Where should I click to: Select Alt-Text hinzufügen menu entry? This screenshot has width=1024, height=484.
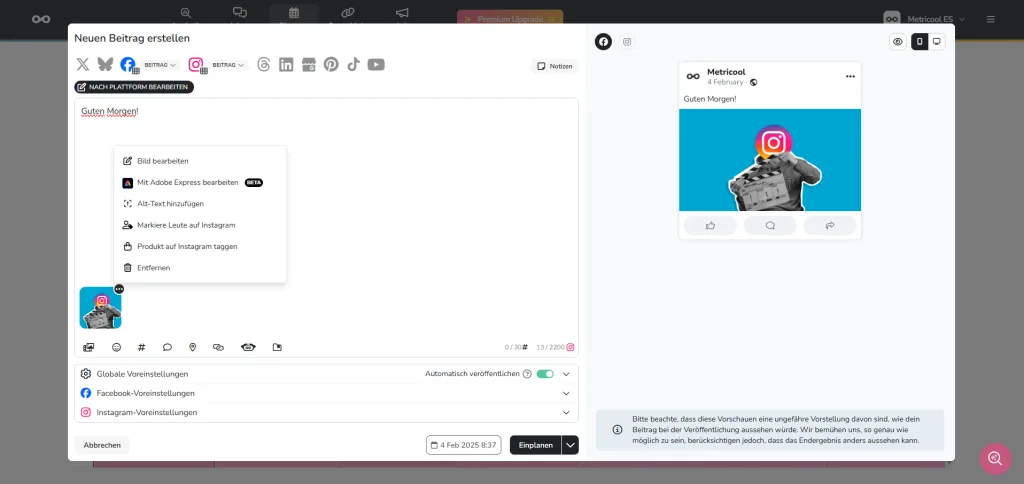tap(170, 203)
